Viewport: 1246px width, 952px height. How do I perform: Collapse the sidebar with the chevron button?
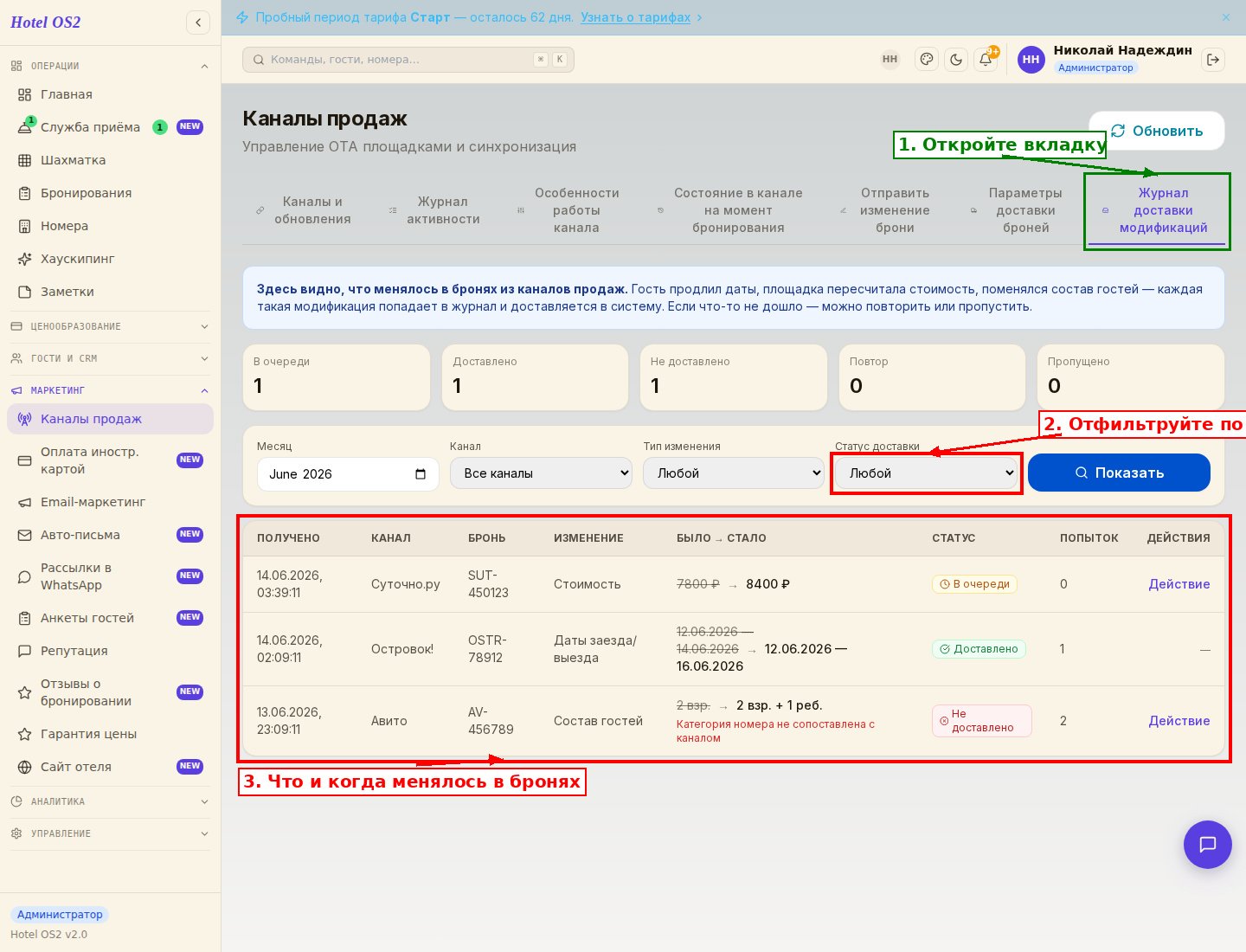198,23
